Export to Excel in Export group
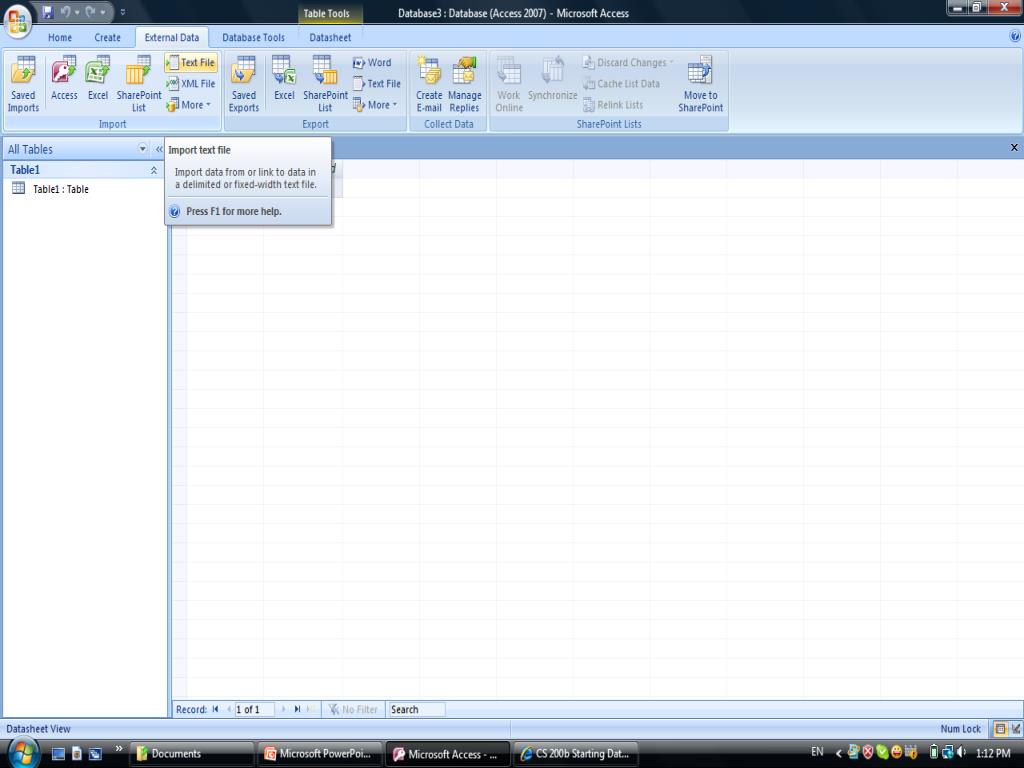Screen dimensions: 1024x768 [284, 78]
